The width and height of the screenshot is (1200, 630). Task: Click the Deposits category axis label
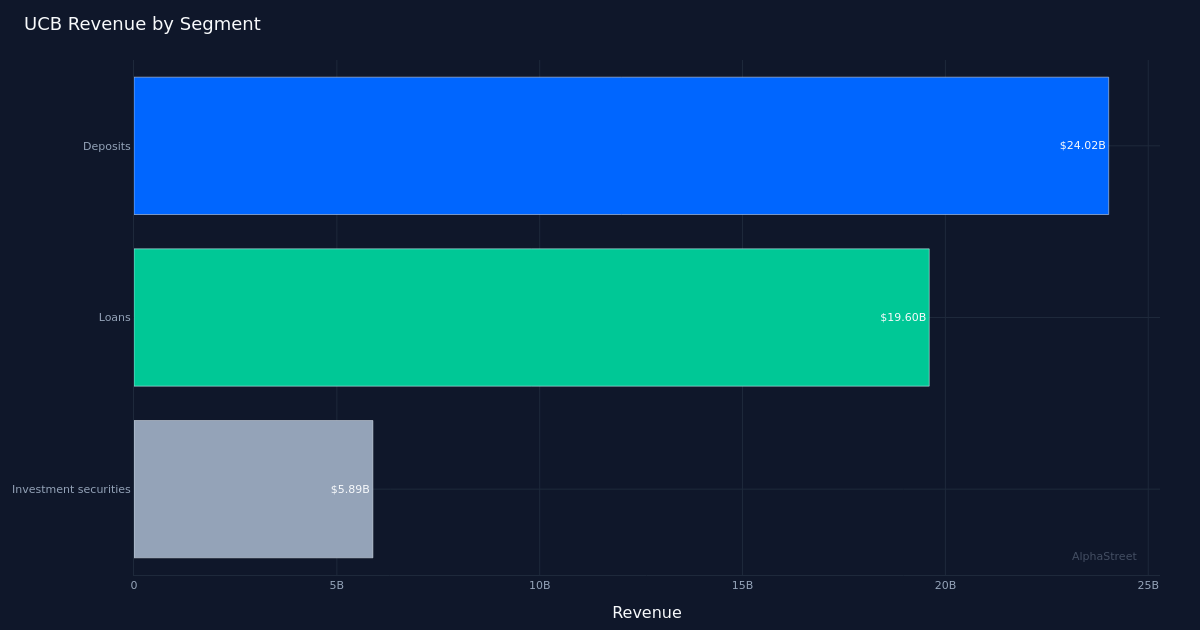click(x=106, y=147)
